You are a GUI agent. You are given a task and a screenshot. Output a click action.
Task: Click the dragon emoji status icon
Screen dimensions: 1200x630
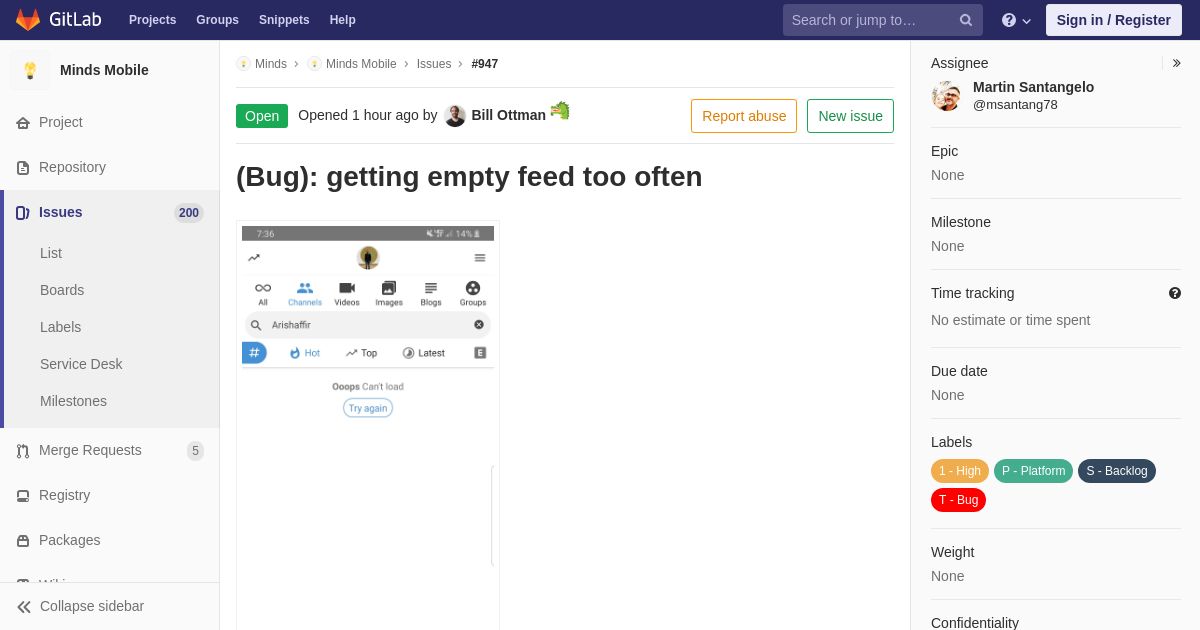[560, 110]
